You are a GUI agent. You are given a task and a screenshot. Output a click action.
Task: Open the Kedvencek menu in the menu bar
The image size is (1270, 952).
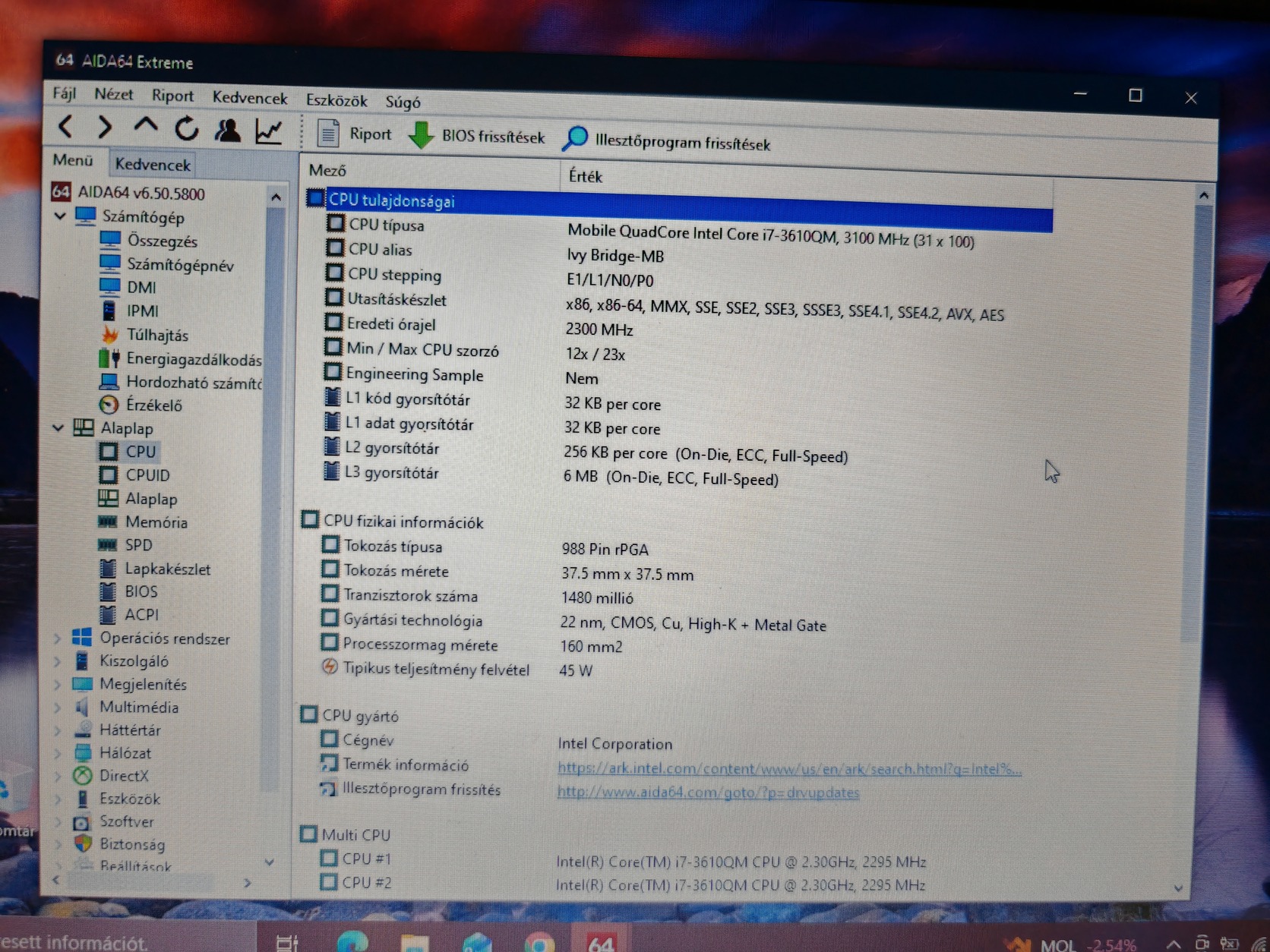250,98
